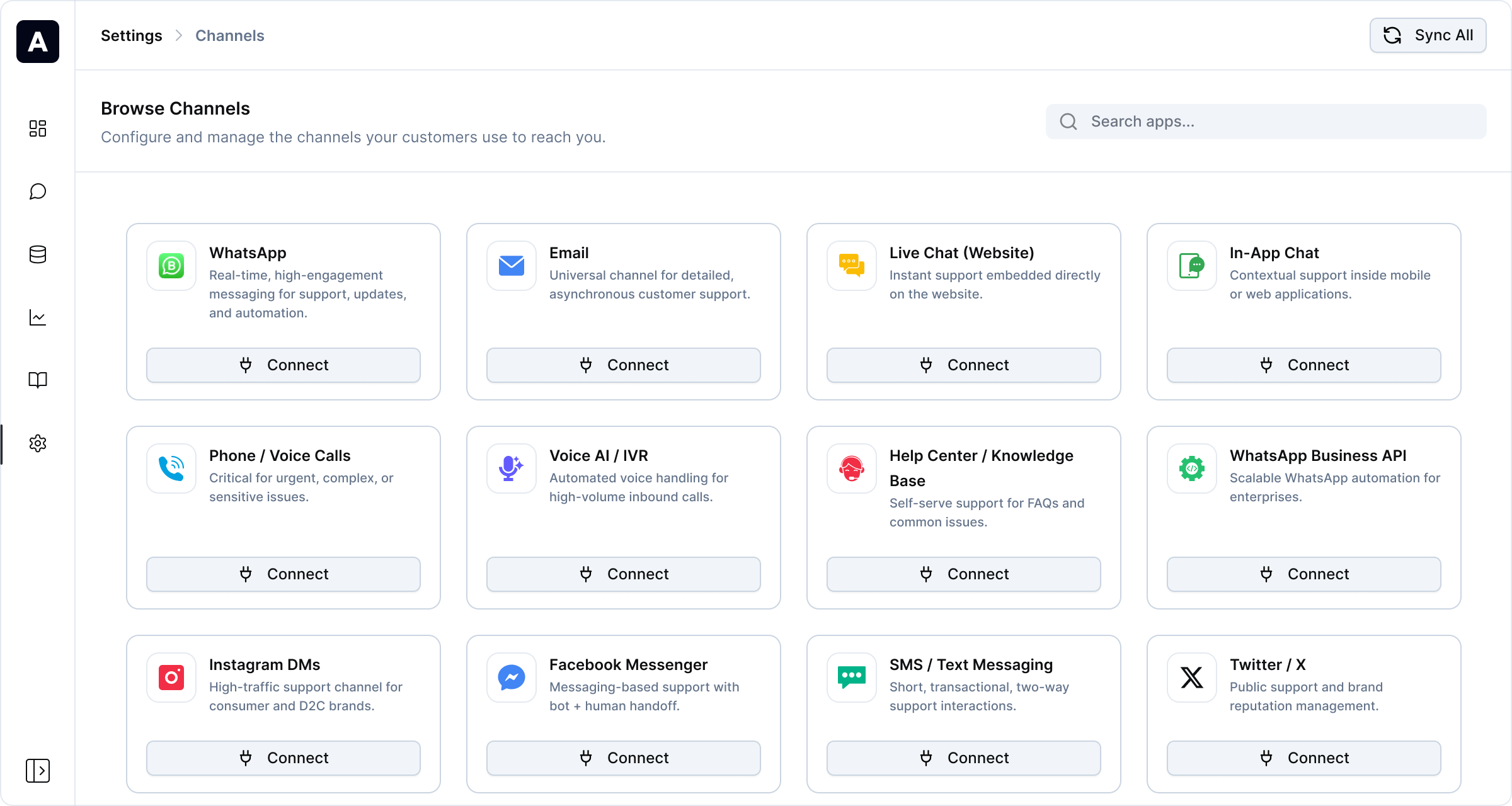Viewport: 1512px width, 806px height.
Task: Open the settings gear icon in sidebar
Action: [x=38, y=443]
